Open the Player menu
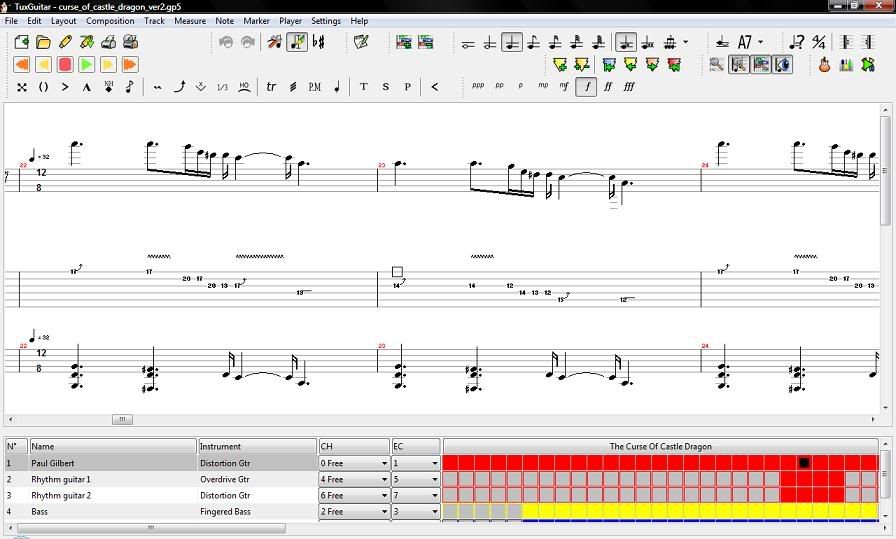This screenshot has height=539, width=896. [290, 21]
